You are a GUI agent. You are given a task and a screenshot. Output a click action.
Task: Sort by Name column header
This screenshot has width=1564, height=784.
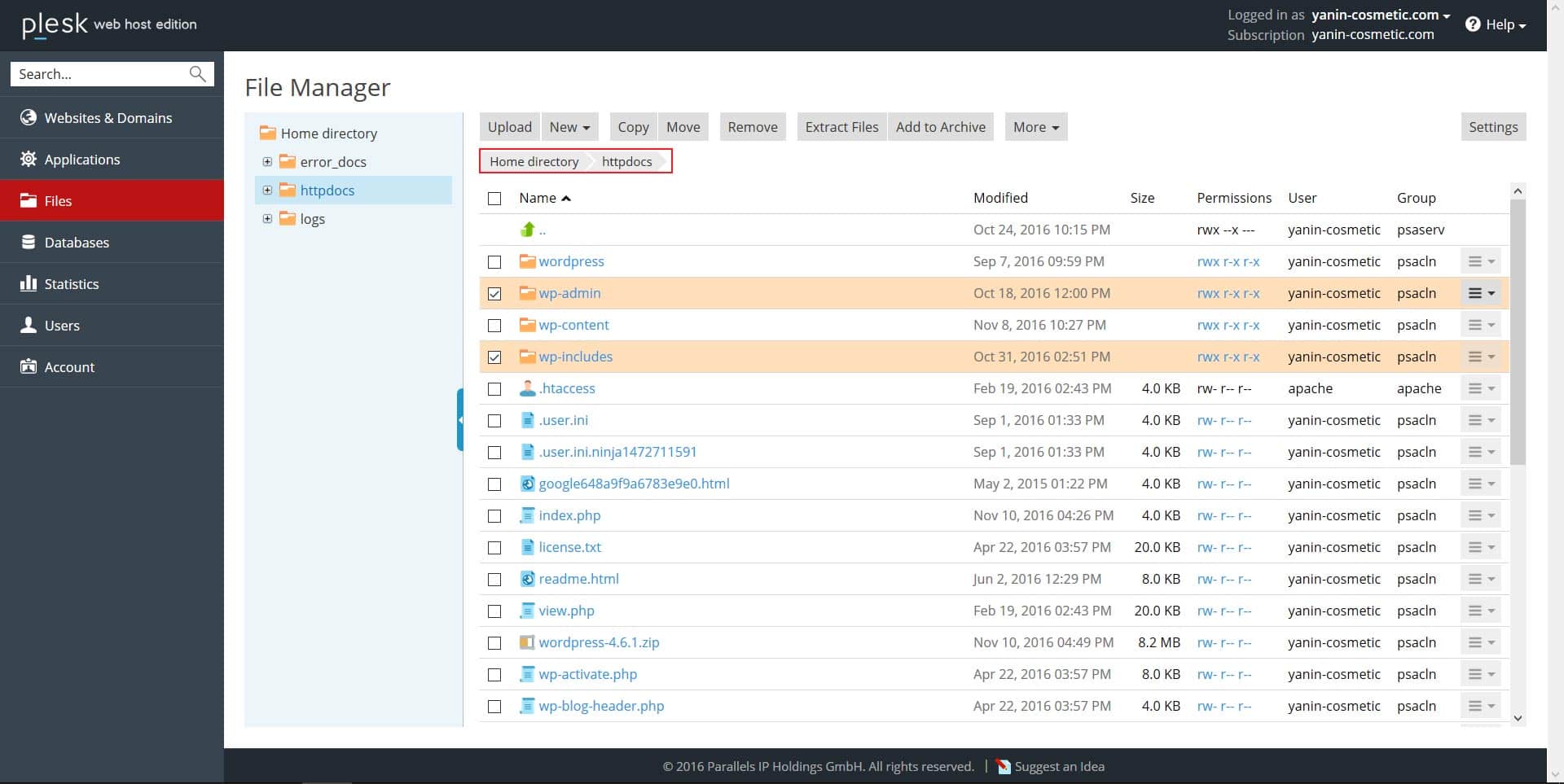[545, 198]
